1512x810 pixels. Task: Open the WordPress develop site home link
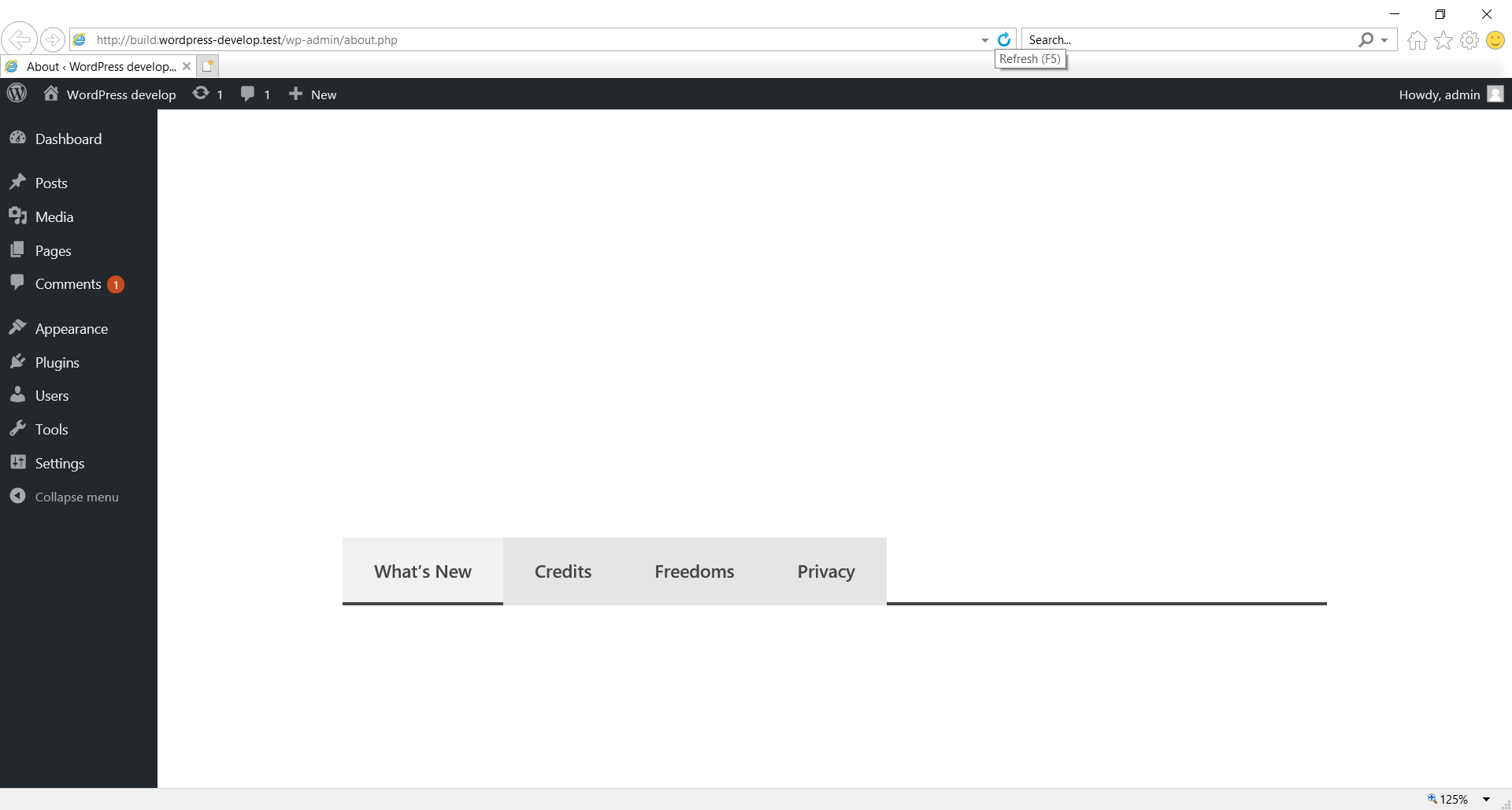point(110,94)
